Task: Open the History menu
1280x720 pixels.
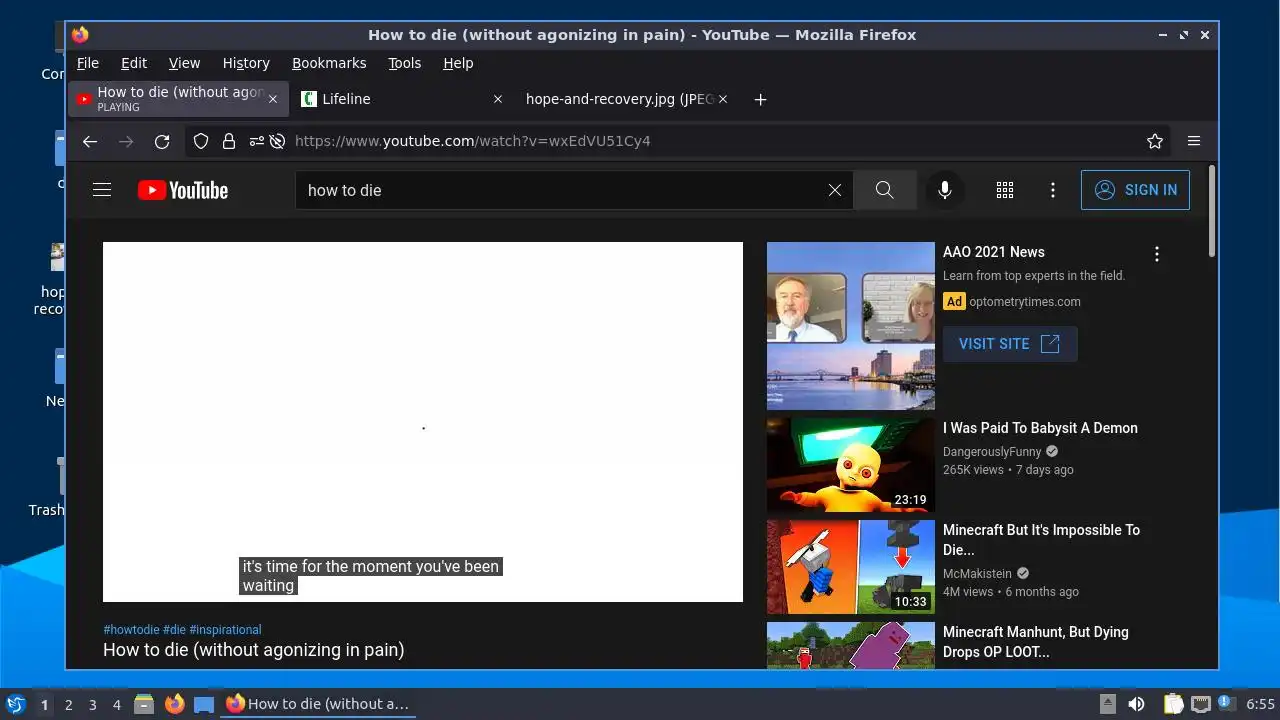Action: (246, 63)
